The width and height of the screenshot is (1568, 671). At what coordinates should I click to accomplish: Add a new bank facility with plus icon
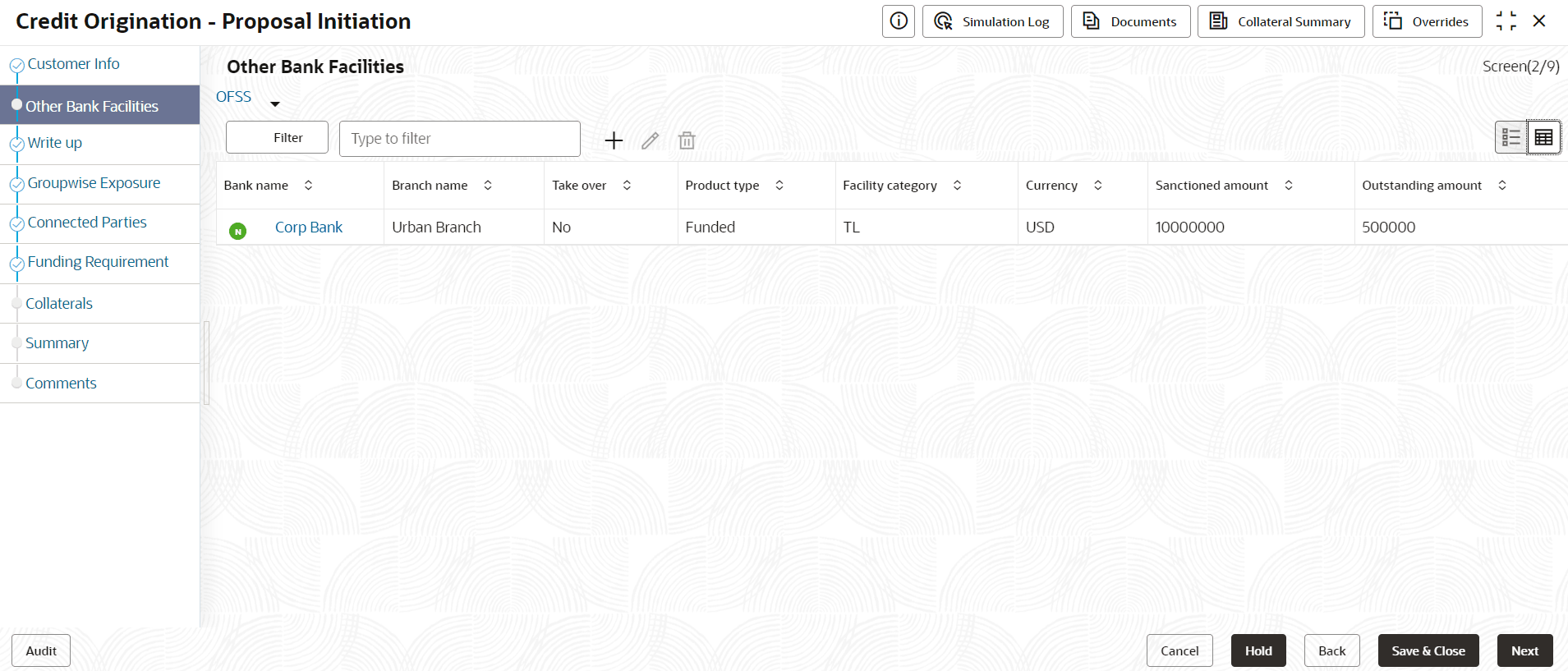point(614,140)
